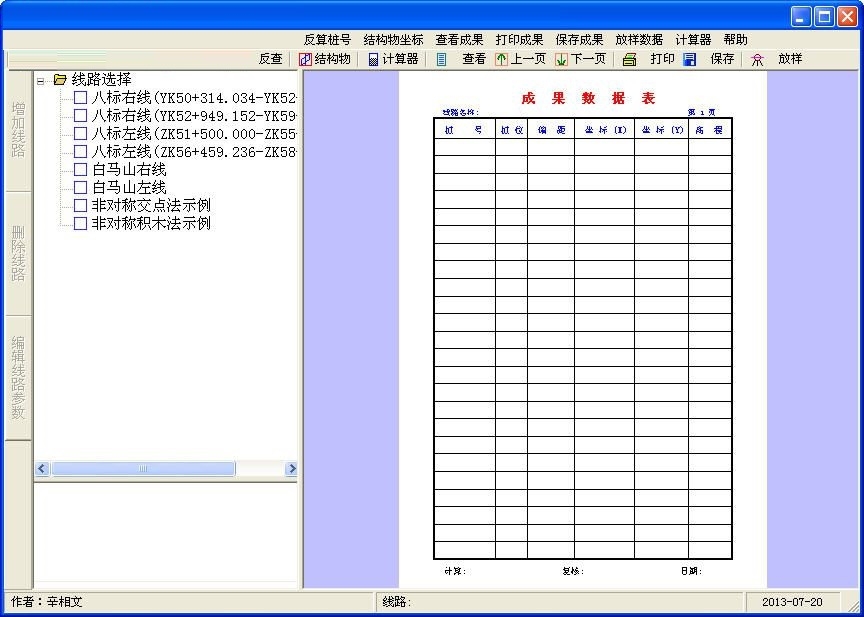Image resolution: width=864 pixels, height=617 pixels.
Task: Click 作者:辛相文 in status bar
Action: (47, 602)
